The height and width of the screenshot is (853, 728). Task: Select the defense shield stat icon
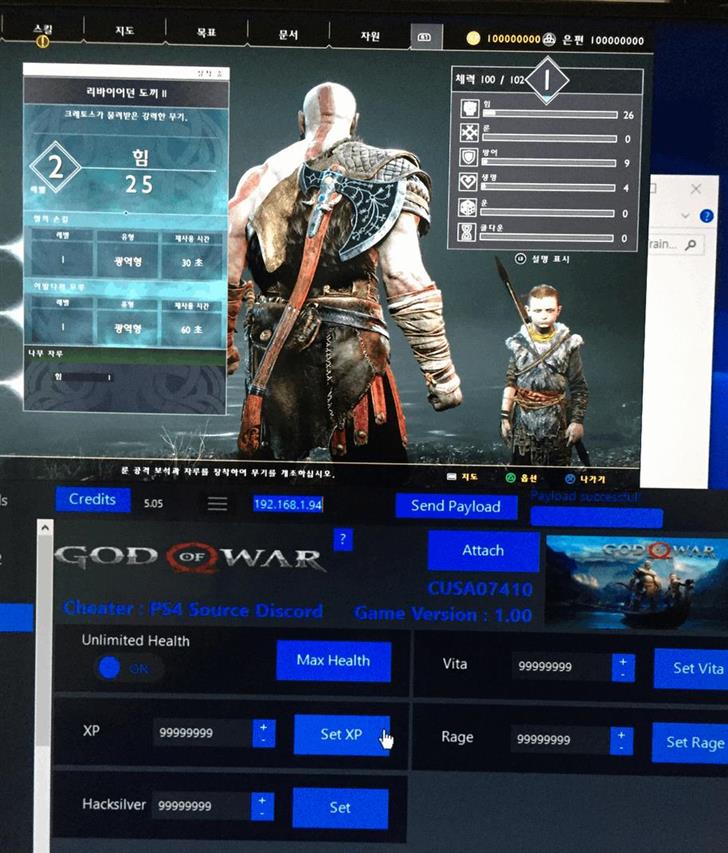(468, 157)
